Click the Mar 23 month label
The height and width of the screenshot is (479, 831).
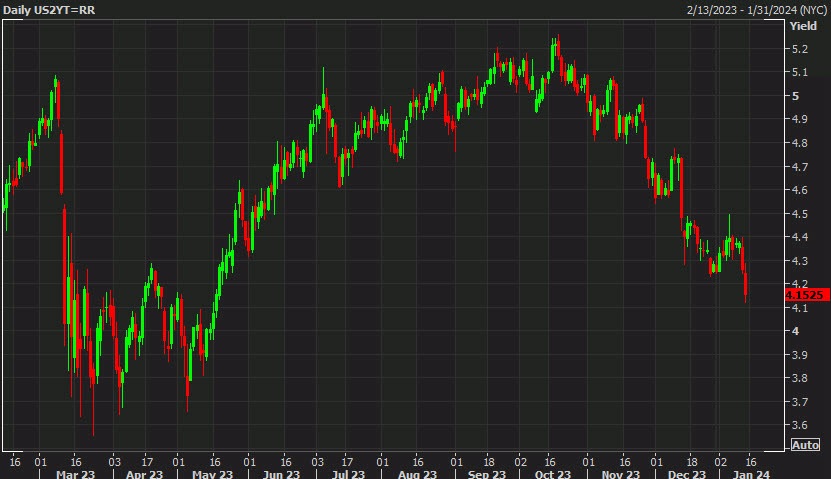tap(75, 474)
